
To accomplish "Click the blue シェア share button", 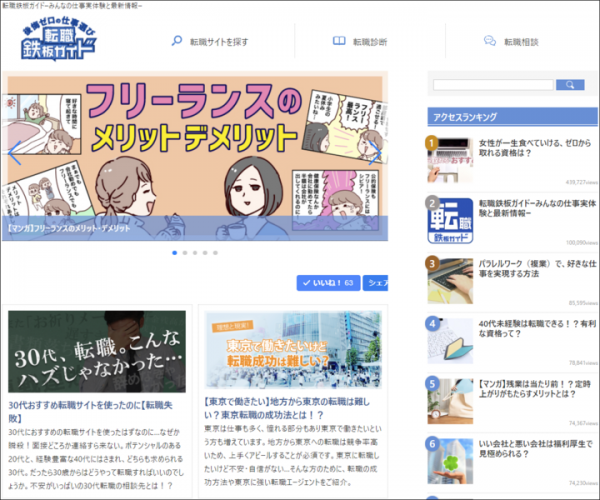I will [376, 284].
